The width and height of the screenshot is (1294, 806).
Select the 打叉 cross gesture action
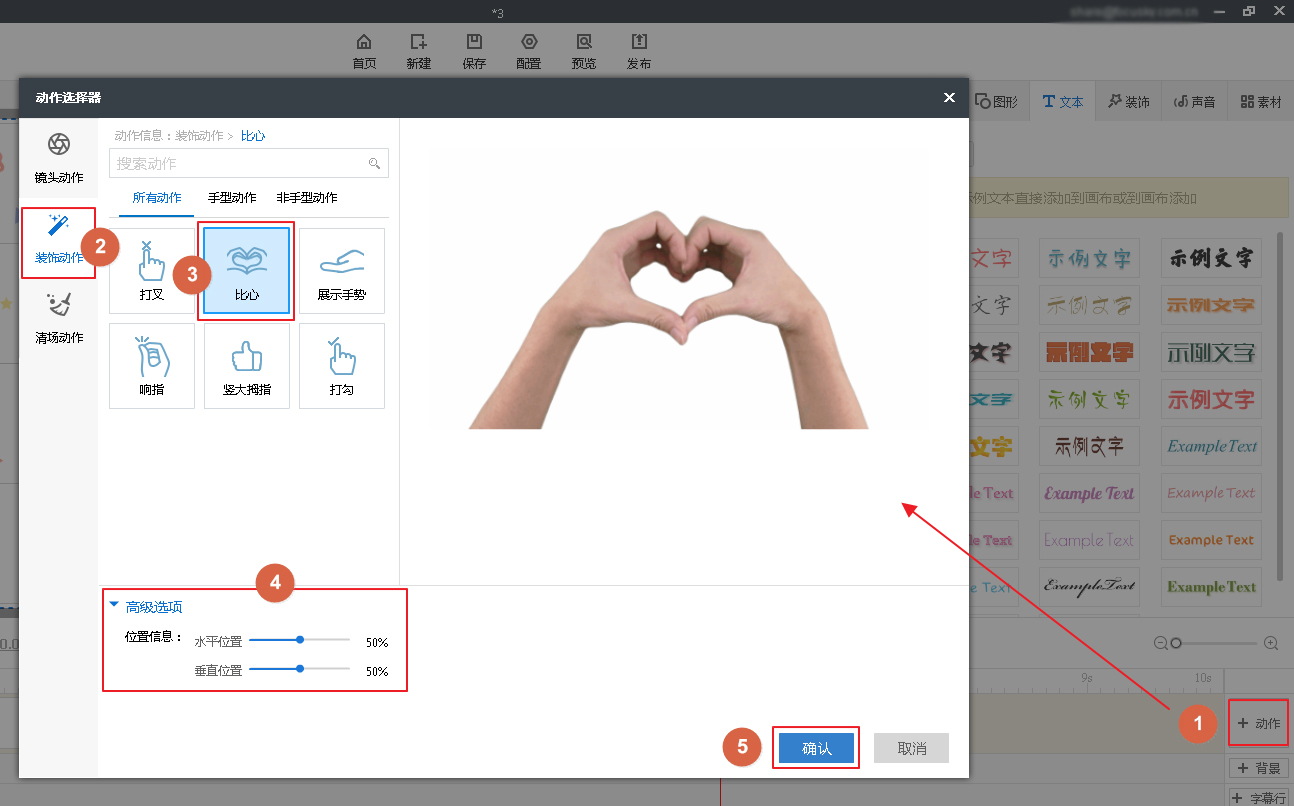tap(152, 270)
